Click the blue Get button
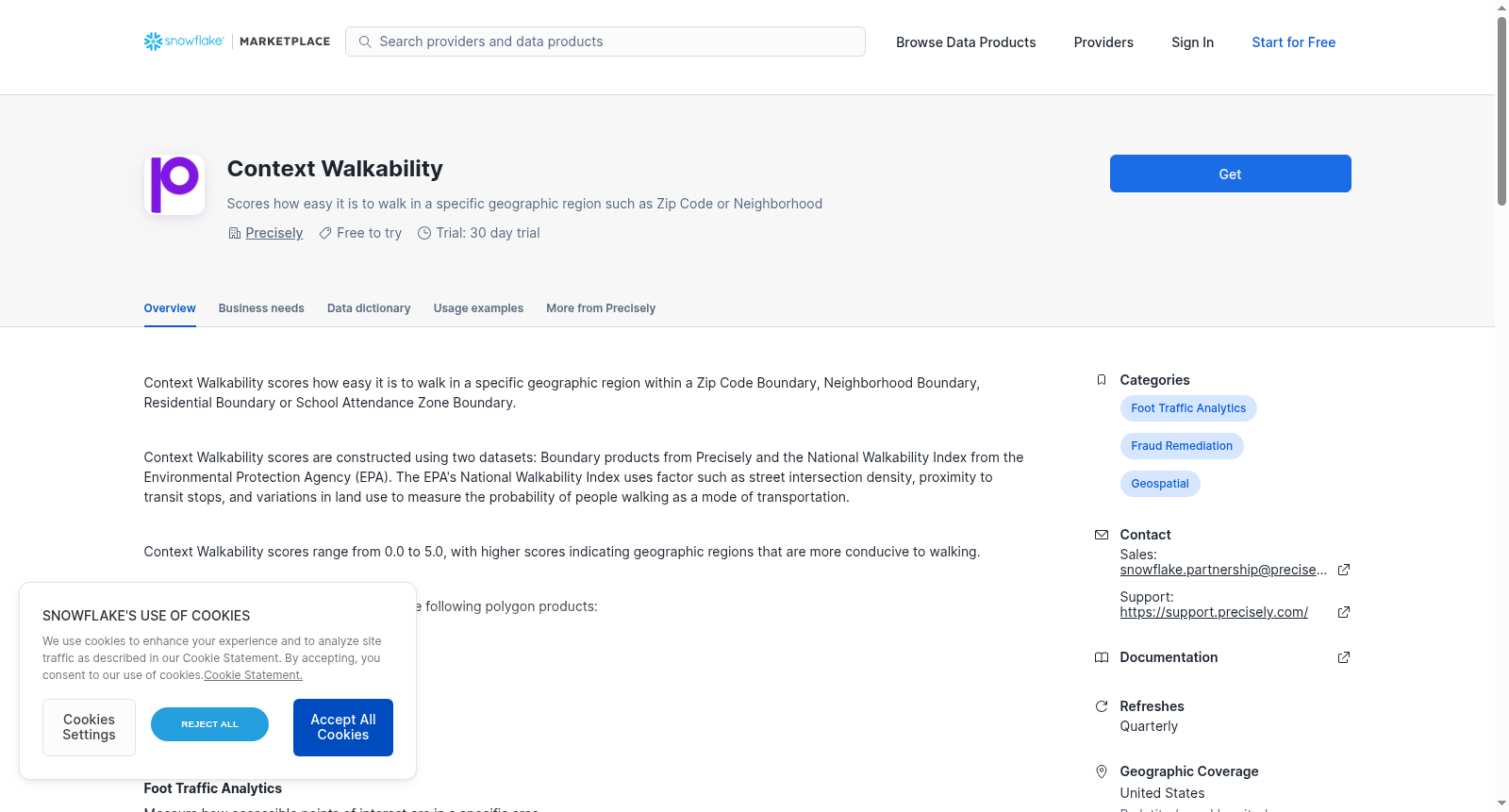The image size is (1509, 812). (x=1230, y=174)
